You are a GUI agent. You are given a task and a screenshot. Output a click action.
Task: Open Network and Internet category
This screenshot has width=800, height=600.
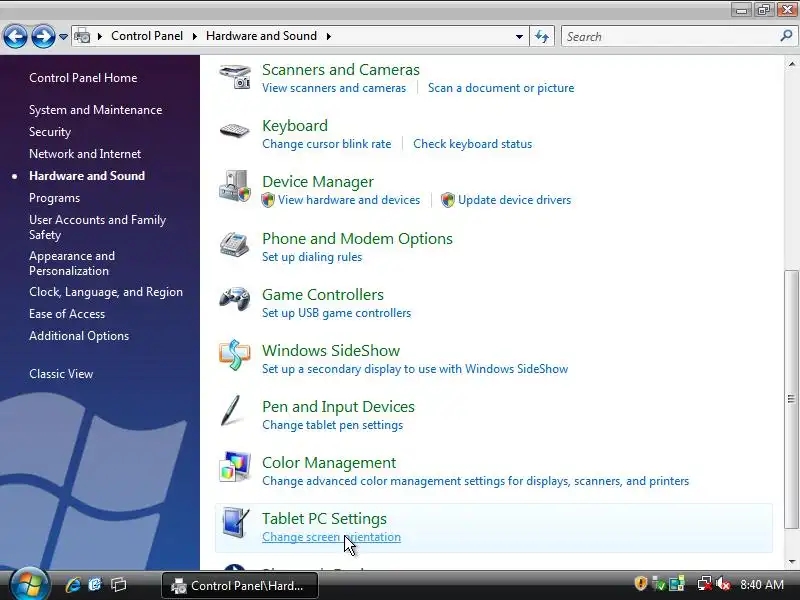pyautogui.click(x=85, y=154)
